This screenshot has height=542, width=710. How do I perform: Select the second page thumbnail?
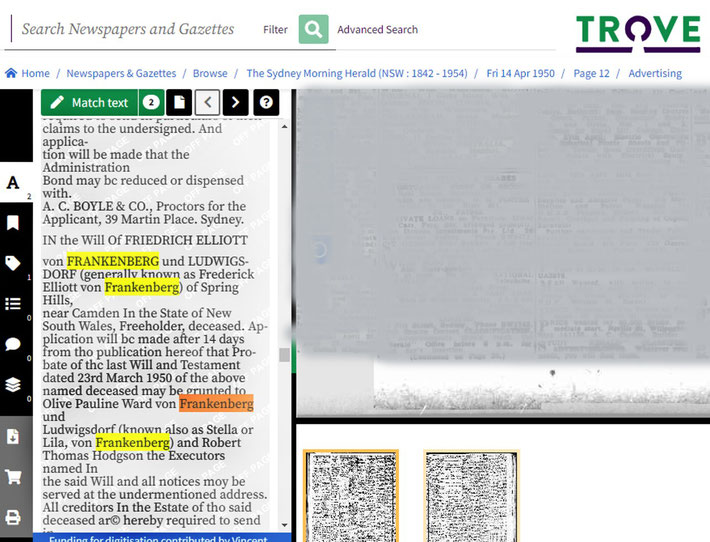click(x=471, y=496)
